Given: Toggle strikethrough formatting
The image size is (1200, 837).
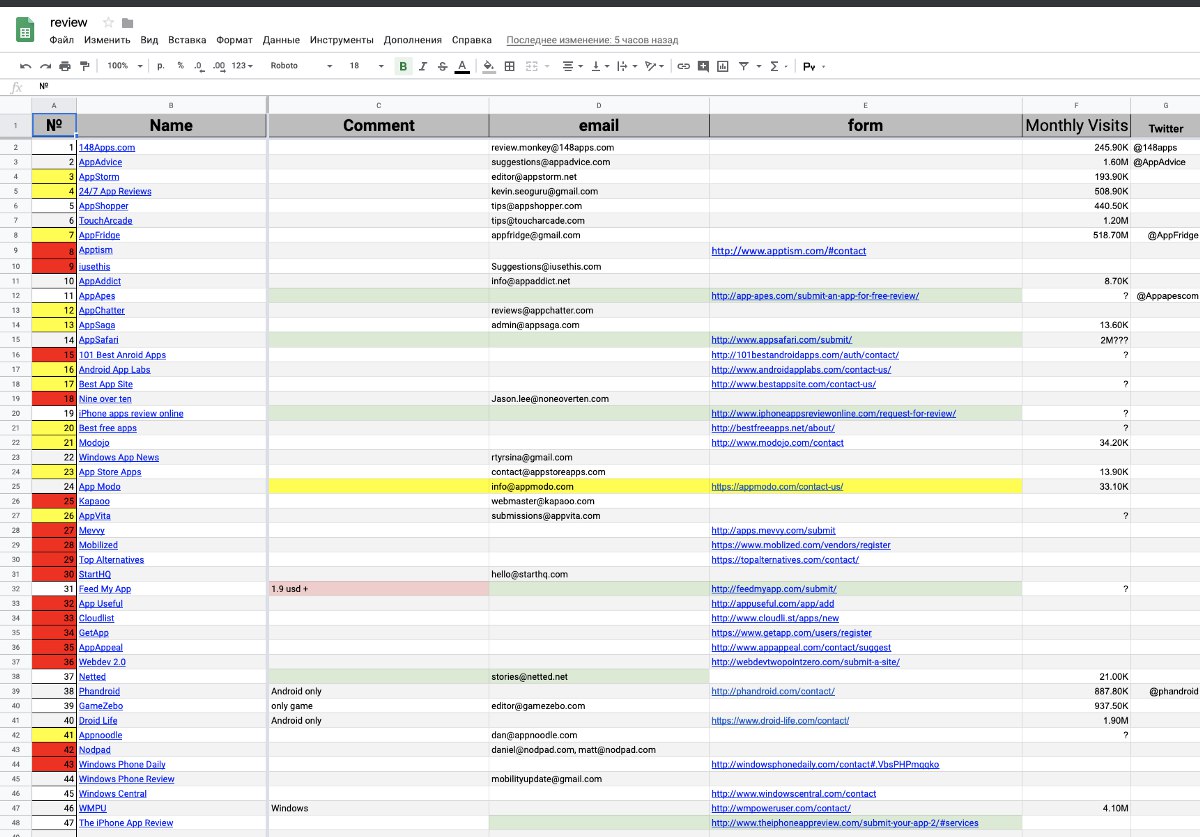Looking at the screenshot, I should coord(442,66).
